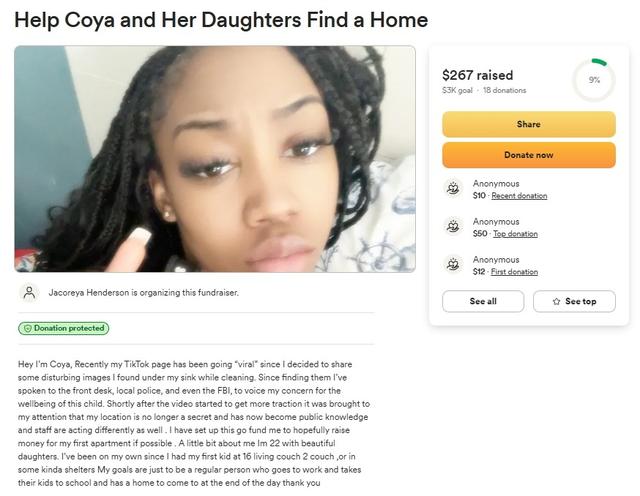Open the See all donations list
640x496 pixels.
(x=483, y=301)
